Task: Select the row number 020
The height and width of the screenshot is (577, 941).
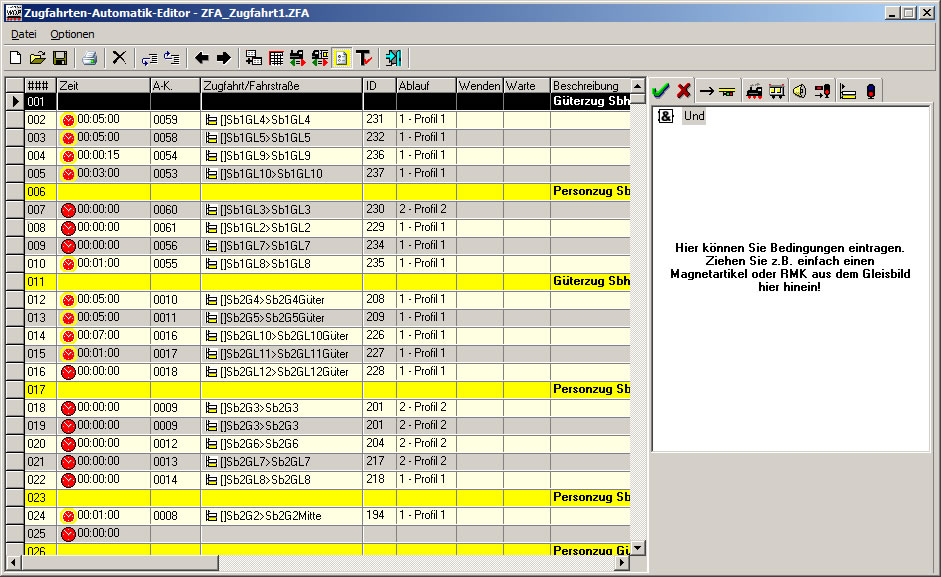Action: click(x=40, y=444)
